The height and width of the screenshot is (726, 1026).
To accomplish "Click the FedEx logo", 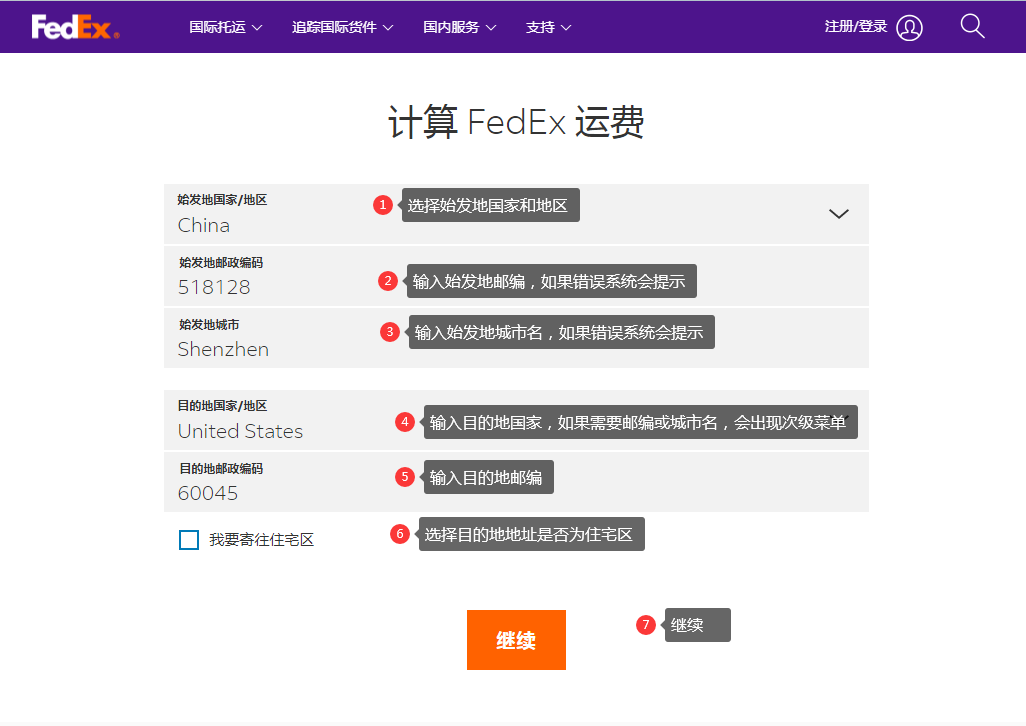I will tap(75, 27).
